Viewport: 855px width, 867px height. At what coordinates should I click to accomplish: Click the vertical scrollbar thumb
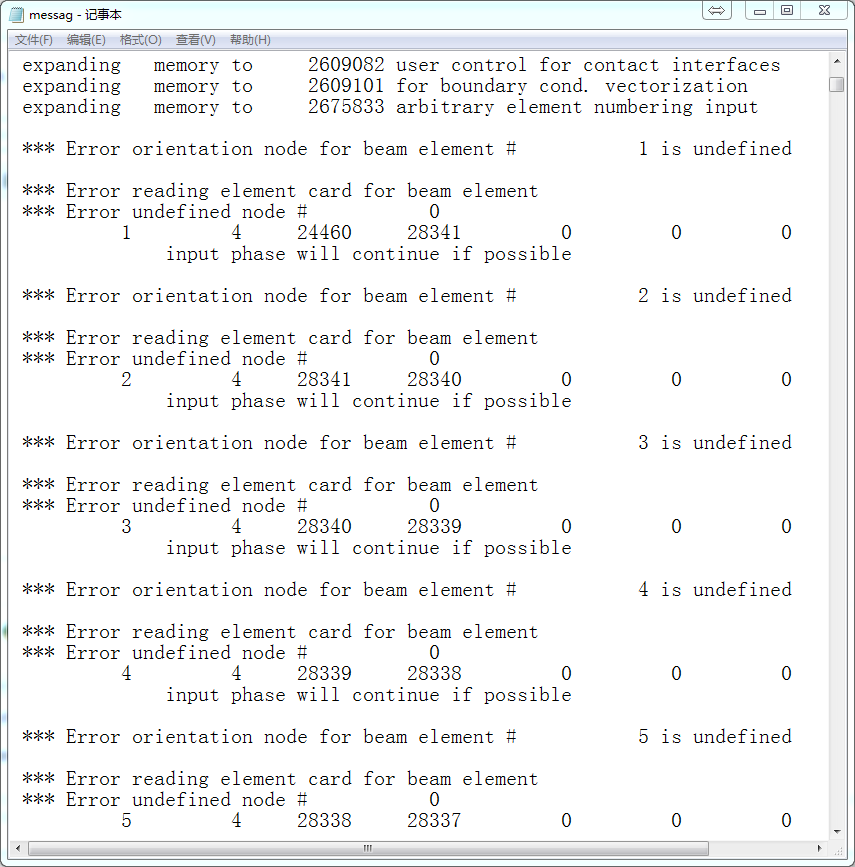(x=837, y=84)
